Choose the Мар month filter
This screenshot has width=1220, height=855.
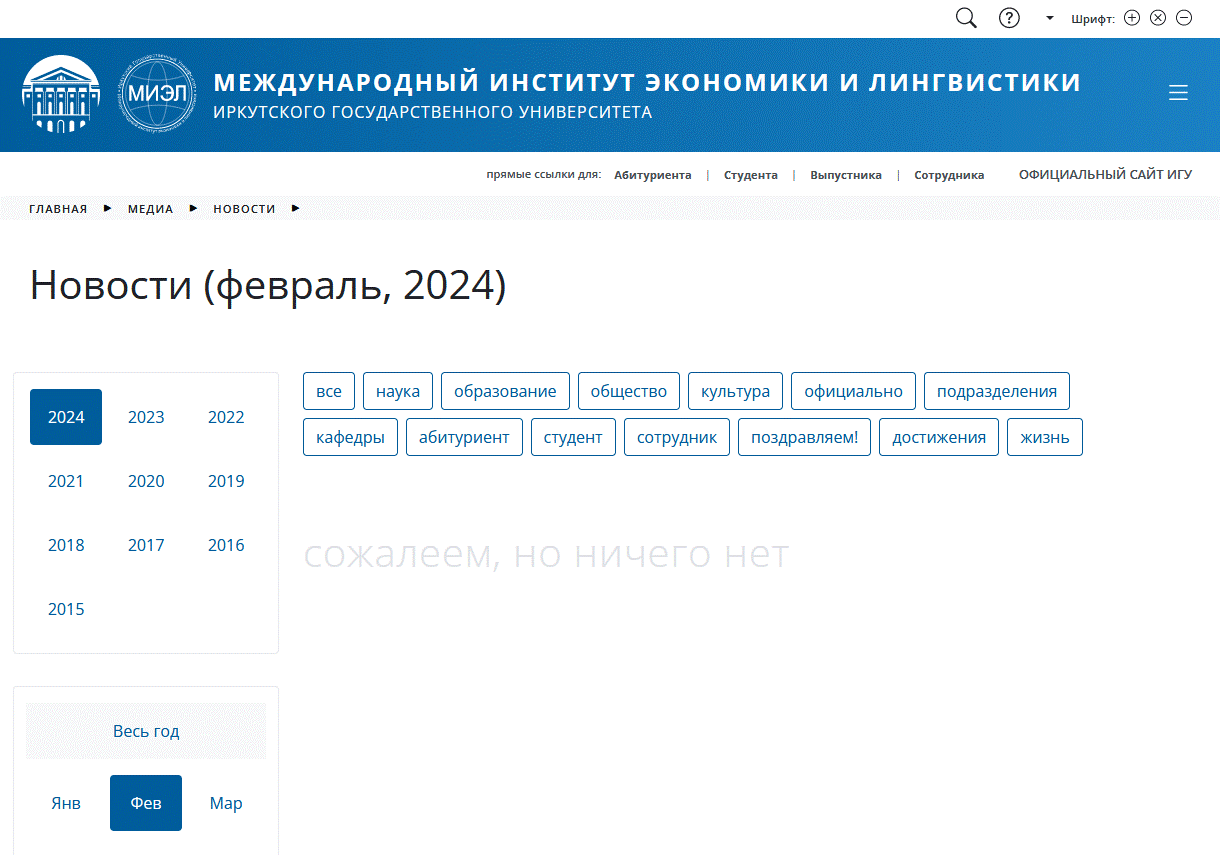click(x=226, y=803)
